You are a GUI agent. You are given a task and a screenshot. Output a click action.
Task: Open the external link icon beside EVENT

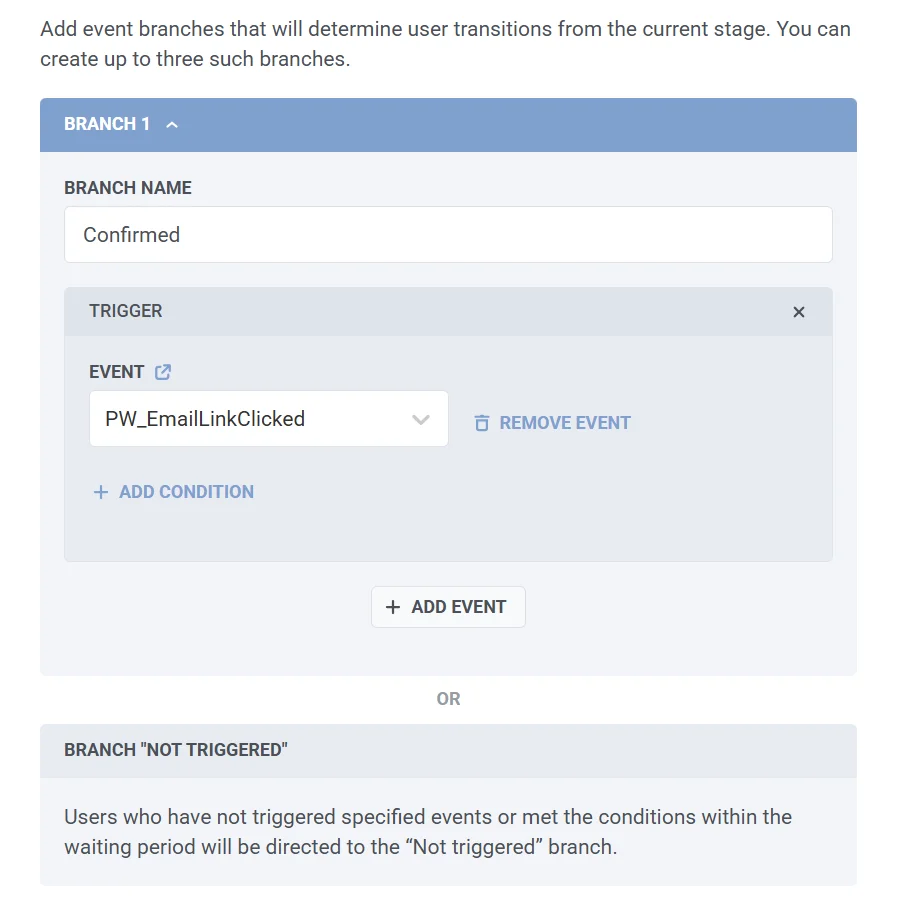coord(163,372)
